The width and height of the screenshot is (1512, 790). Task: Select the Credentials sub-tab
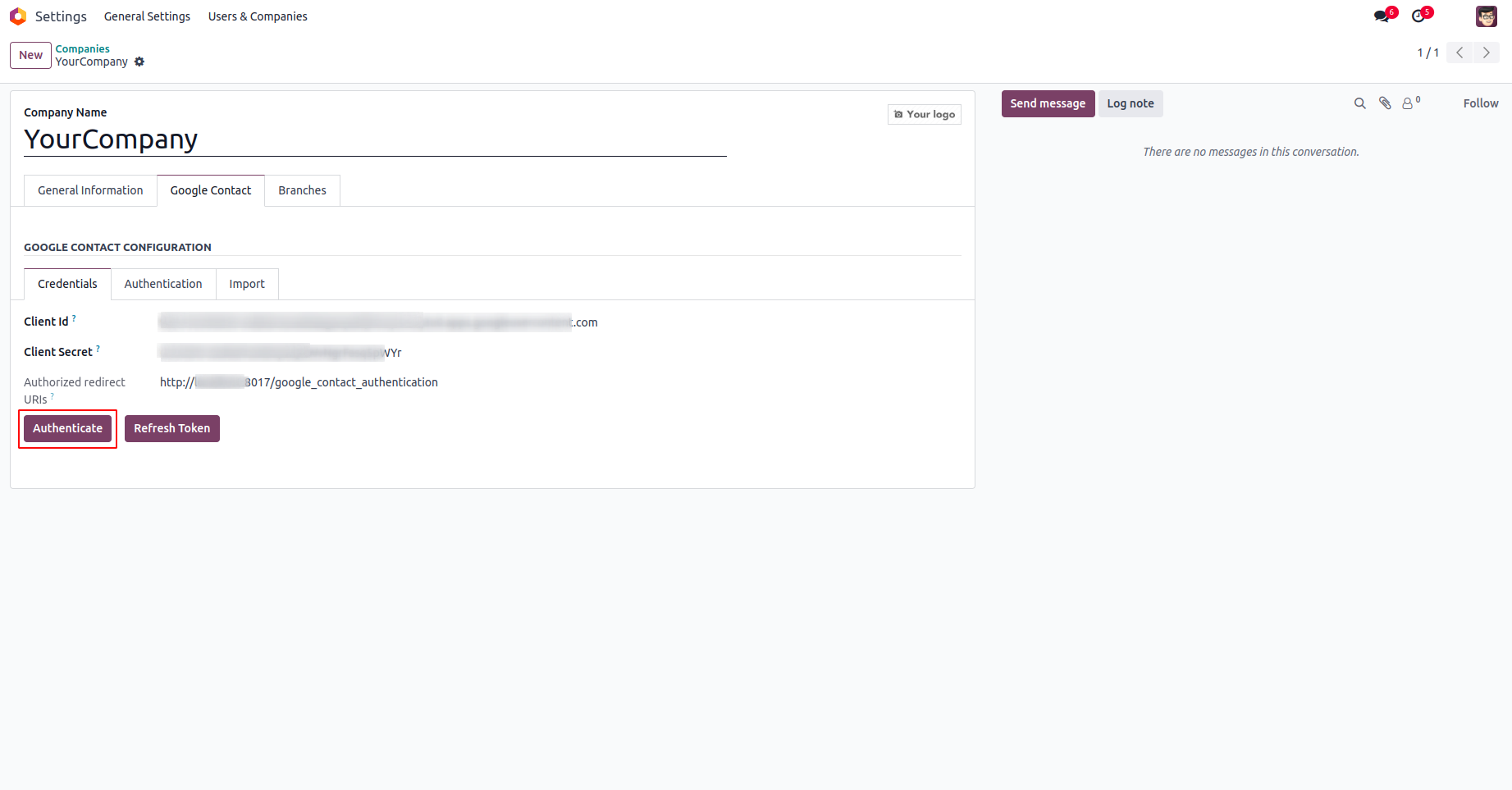click(67, 284)
